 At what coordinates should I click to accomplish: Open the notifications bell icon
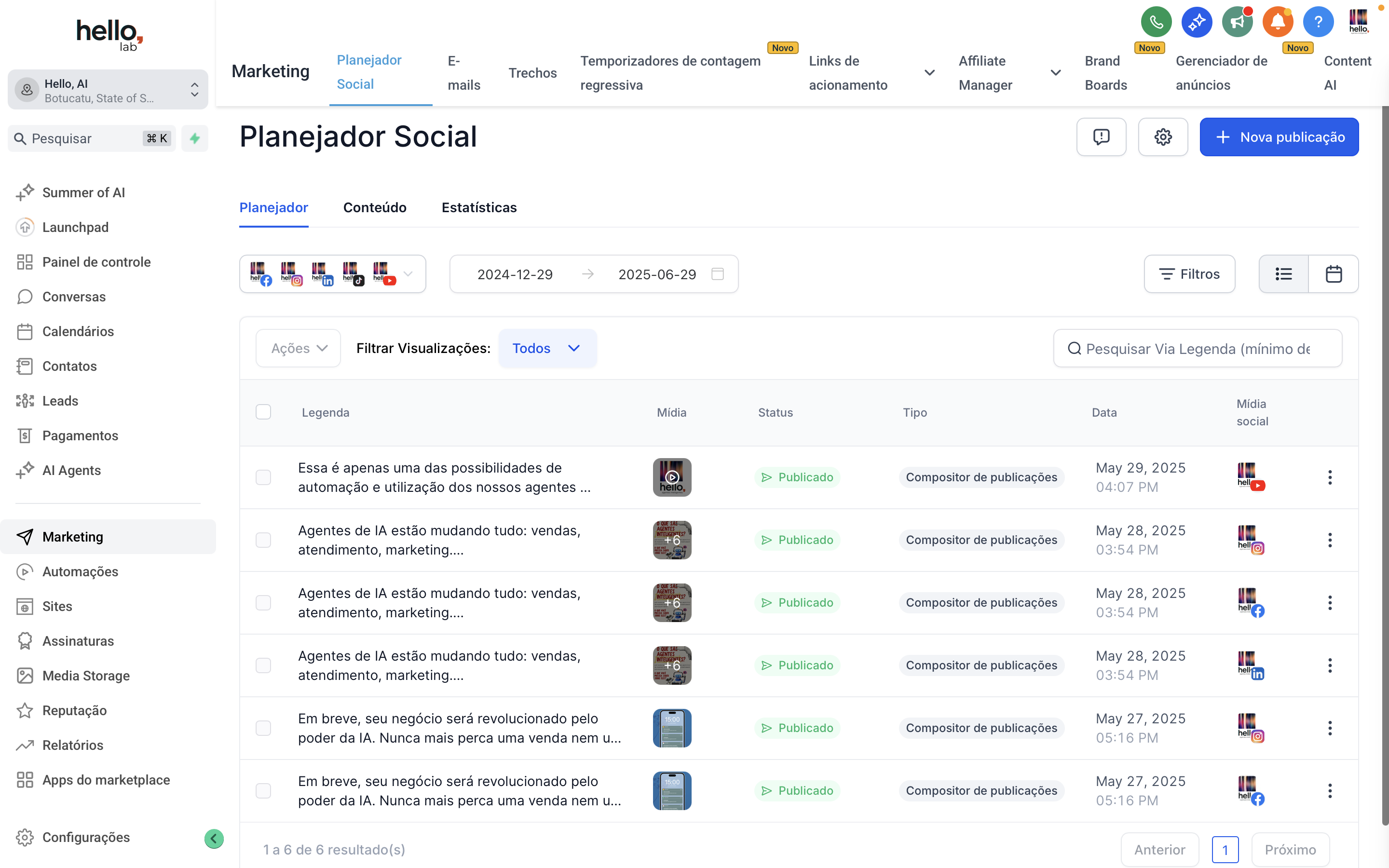pos(1278,22)
